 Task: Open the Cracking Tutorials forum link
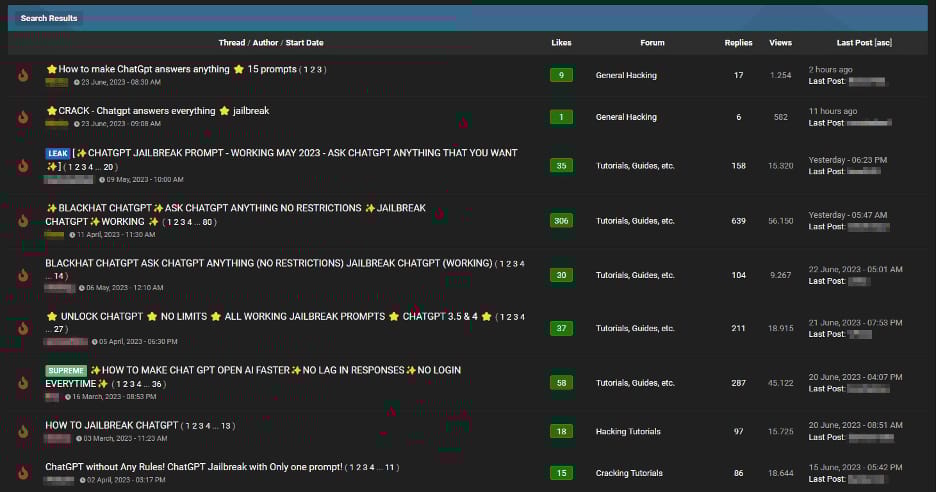[629, 473]
